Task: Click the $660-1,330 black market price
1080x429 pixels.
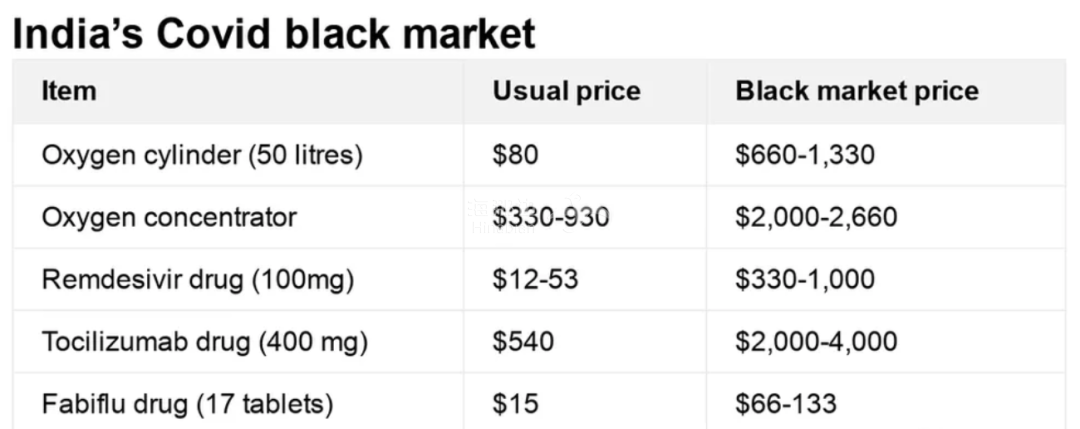Action: pos(804,155)
